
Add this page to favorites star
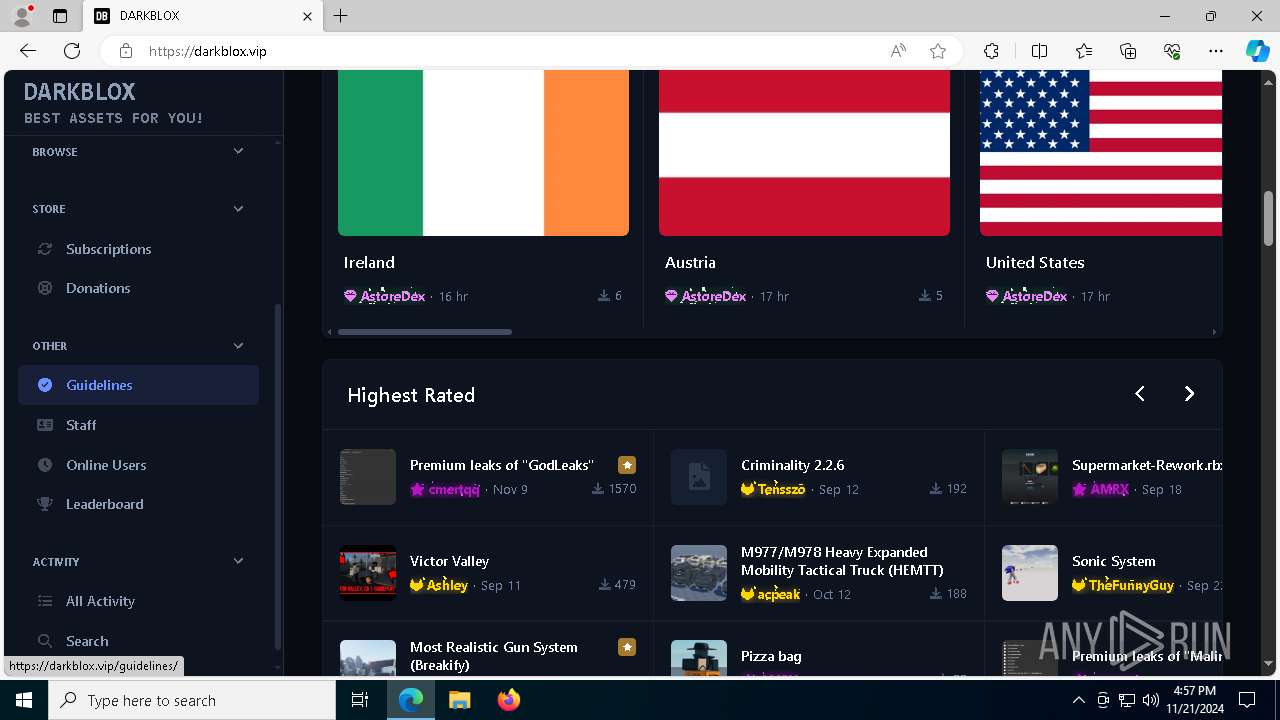click(x=938, y=51)
